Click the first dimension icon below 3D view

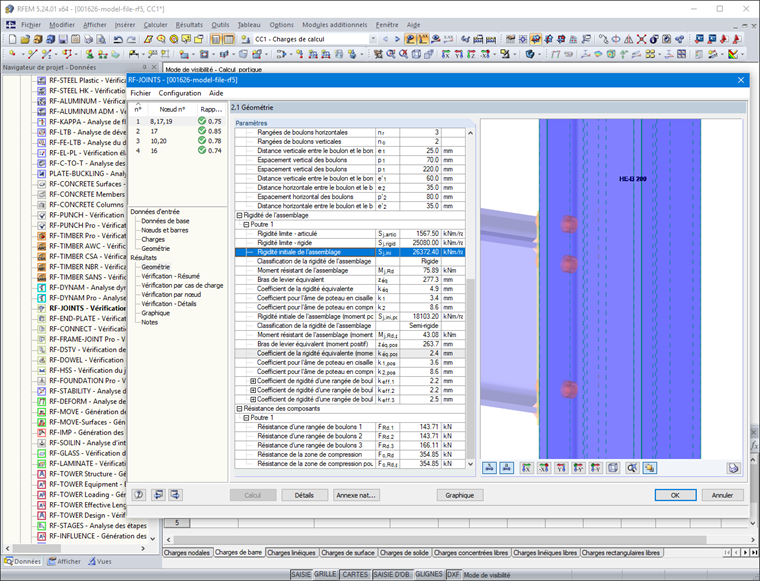click(x=489, y=468)
